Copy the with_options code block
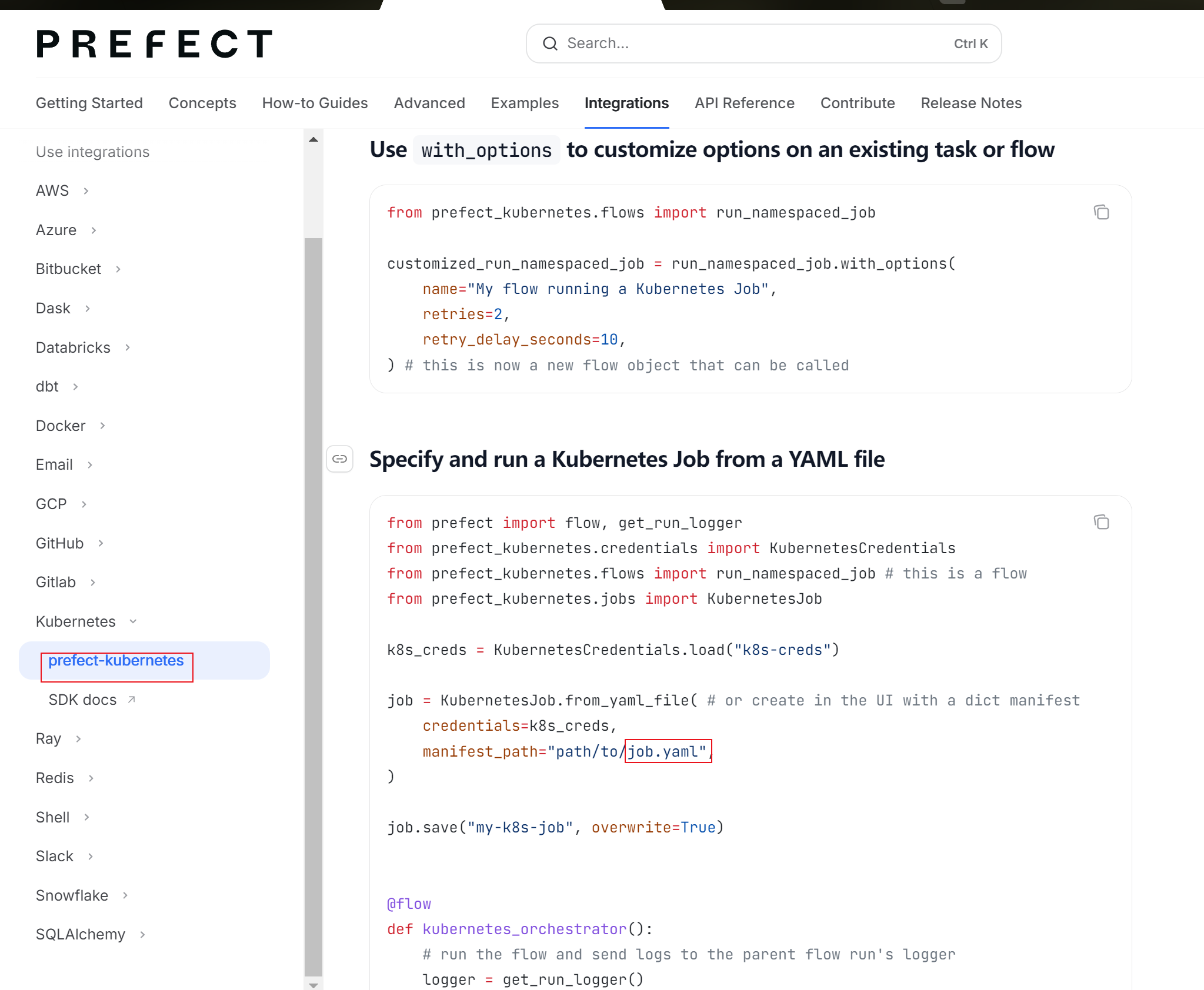Screen dimensions: 1204x990 1101,212
